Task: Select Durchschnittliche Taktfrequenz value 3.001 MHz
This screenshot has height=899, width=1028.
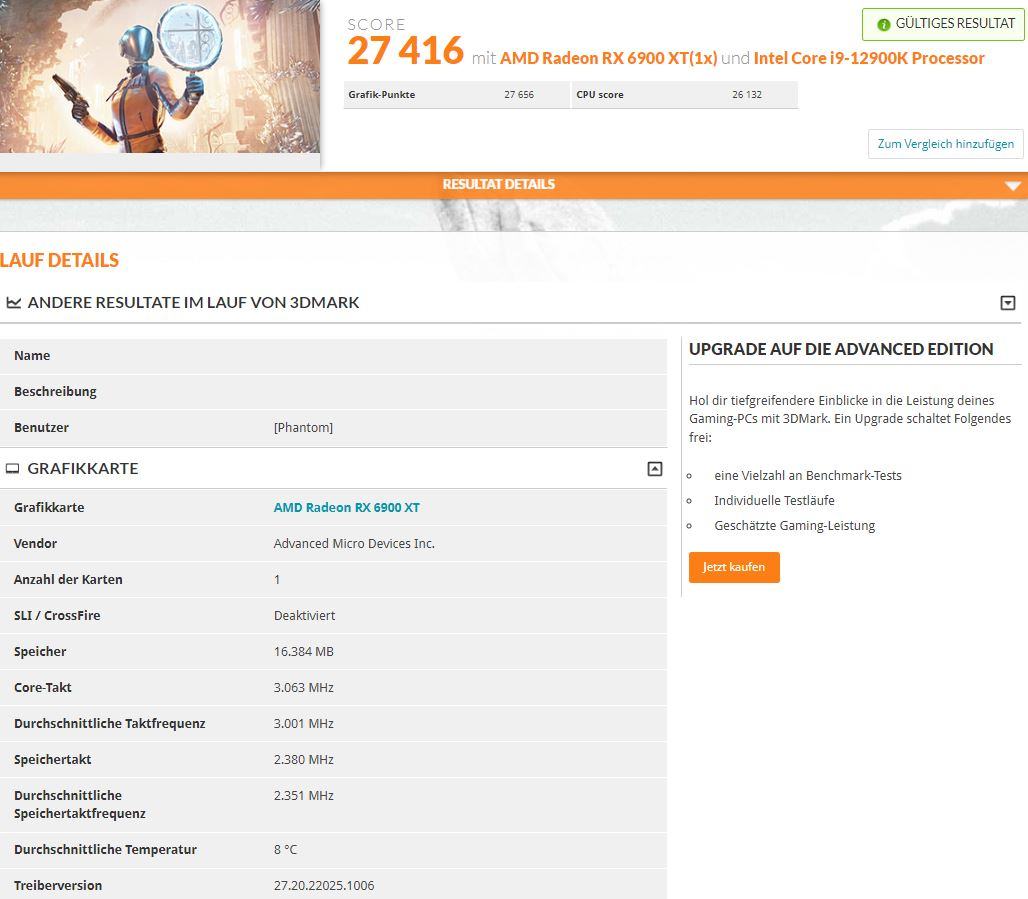Action: [304, 724]
